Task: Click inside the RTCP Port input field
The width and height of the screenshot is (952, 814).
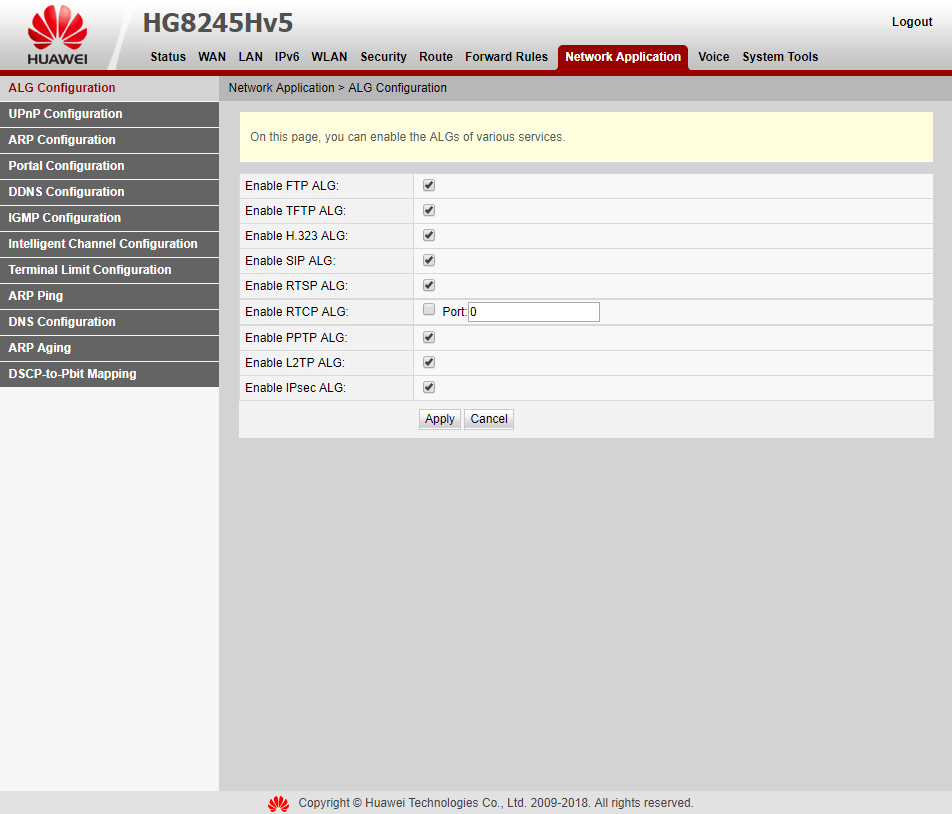Action: (x=533, y=311)
